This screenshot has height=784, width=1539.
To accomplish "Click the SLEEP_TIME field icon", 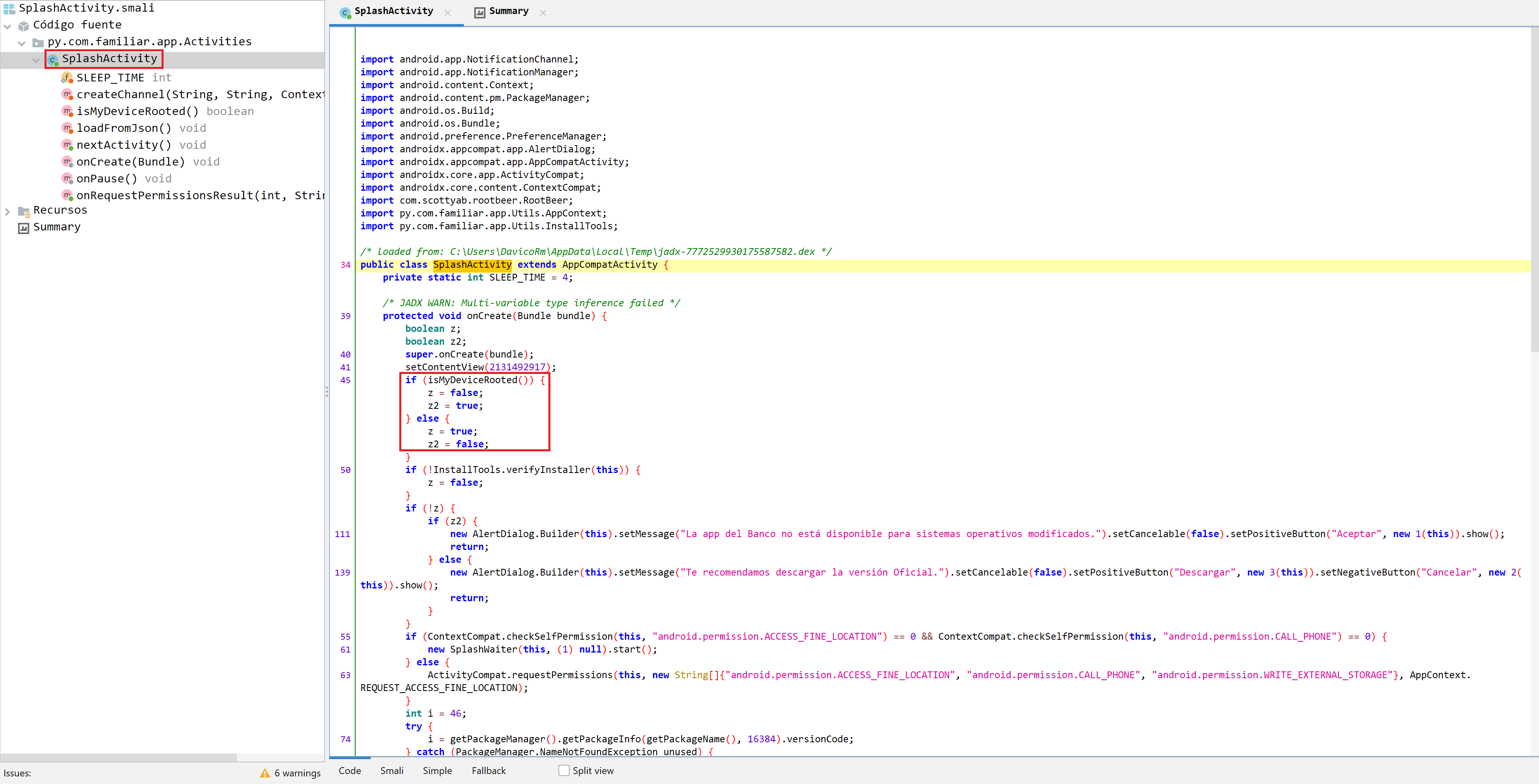I will pyautogui.click(x=67, y=78).
